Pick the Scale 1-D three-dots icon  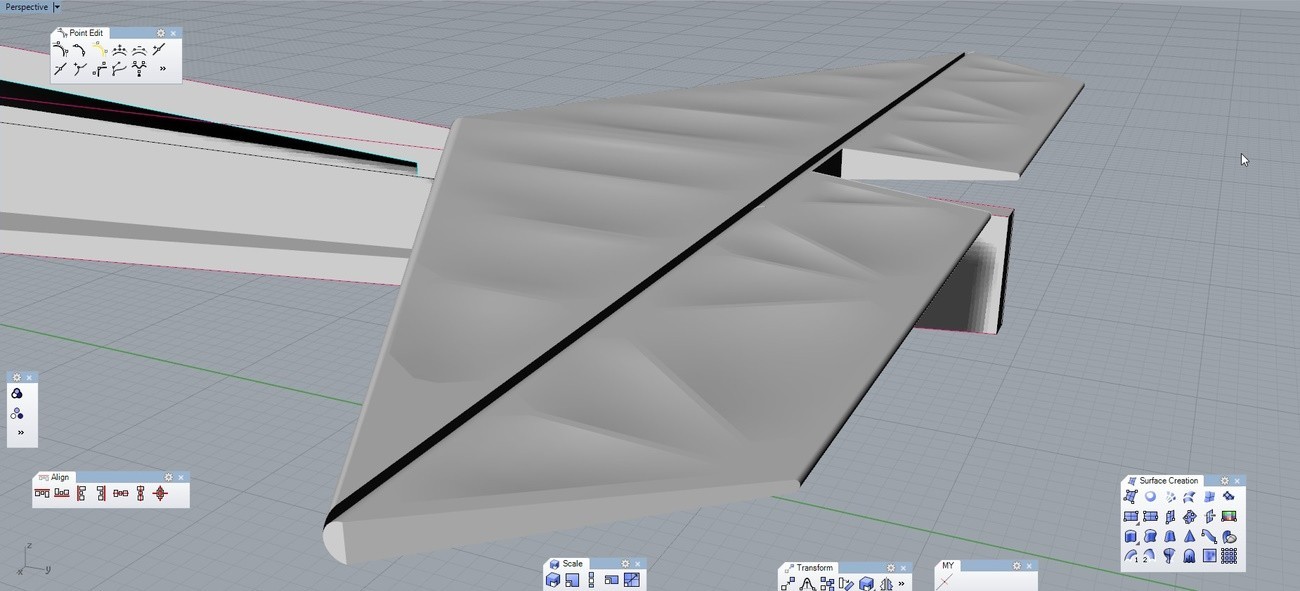[591, 580]
